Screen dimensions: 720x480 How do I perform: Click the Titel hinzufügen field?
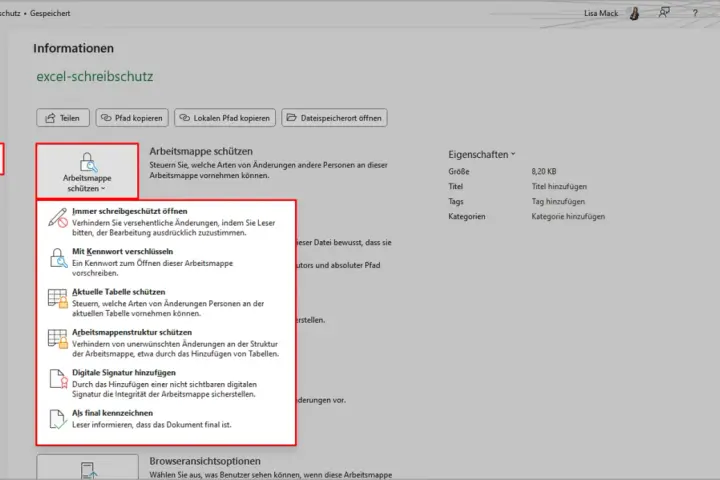[559, 186]
